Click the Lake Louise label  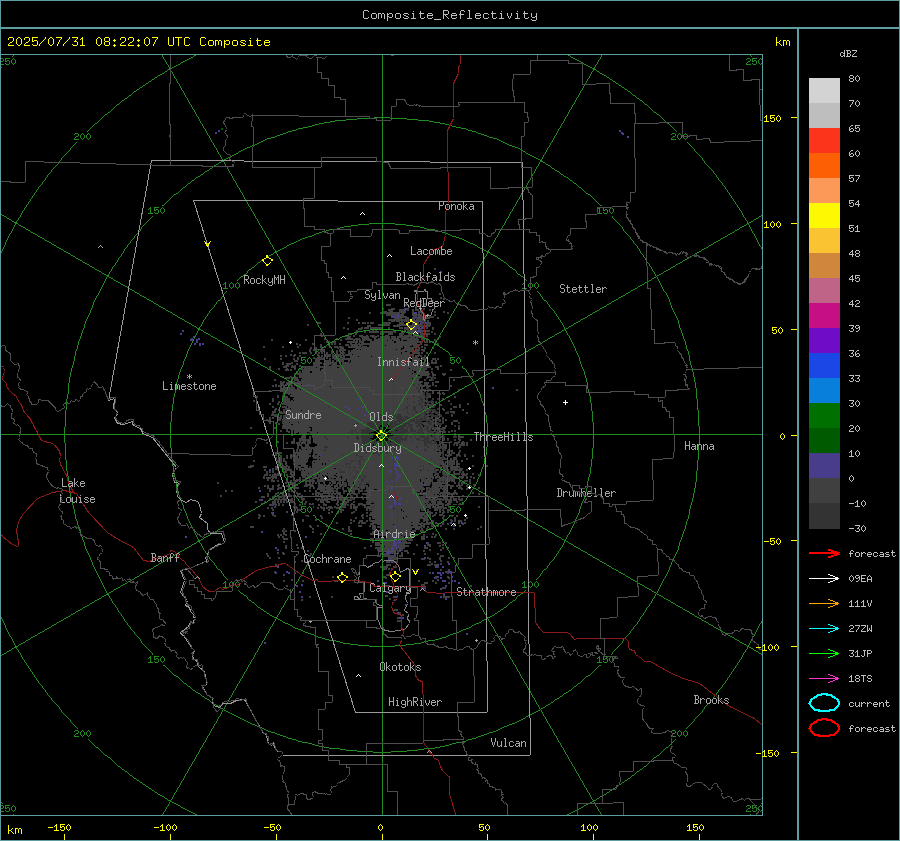pos(77,491)
